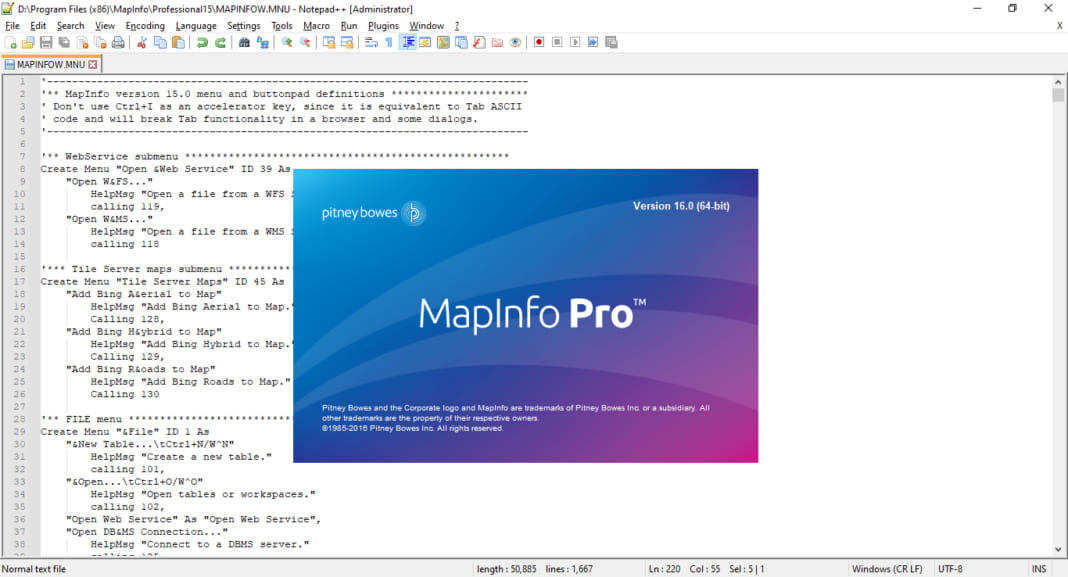This screenshot has width=1068, height=577.
Task: Click the line '"&New Table...\tCtrl+N/W^N"'
Action: pyautogui.click(x=150, y=444)
